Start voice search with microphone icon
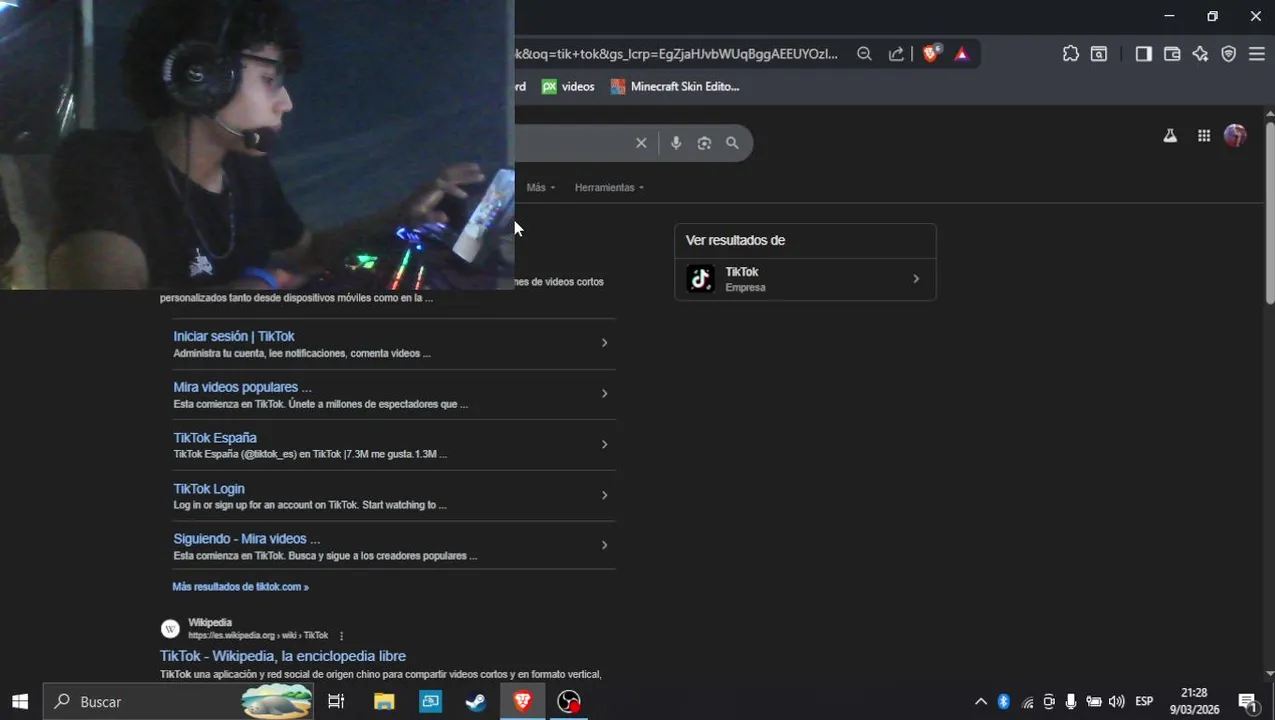 point(676,143)
